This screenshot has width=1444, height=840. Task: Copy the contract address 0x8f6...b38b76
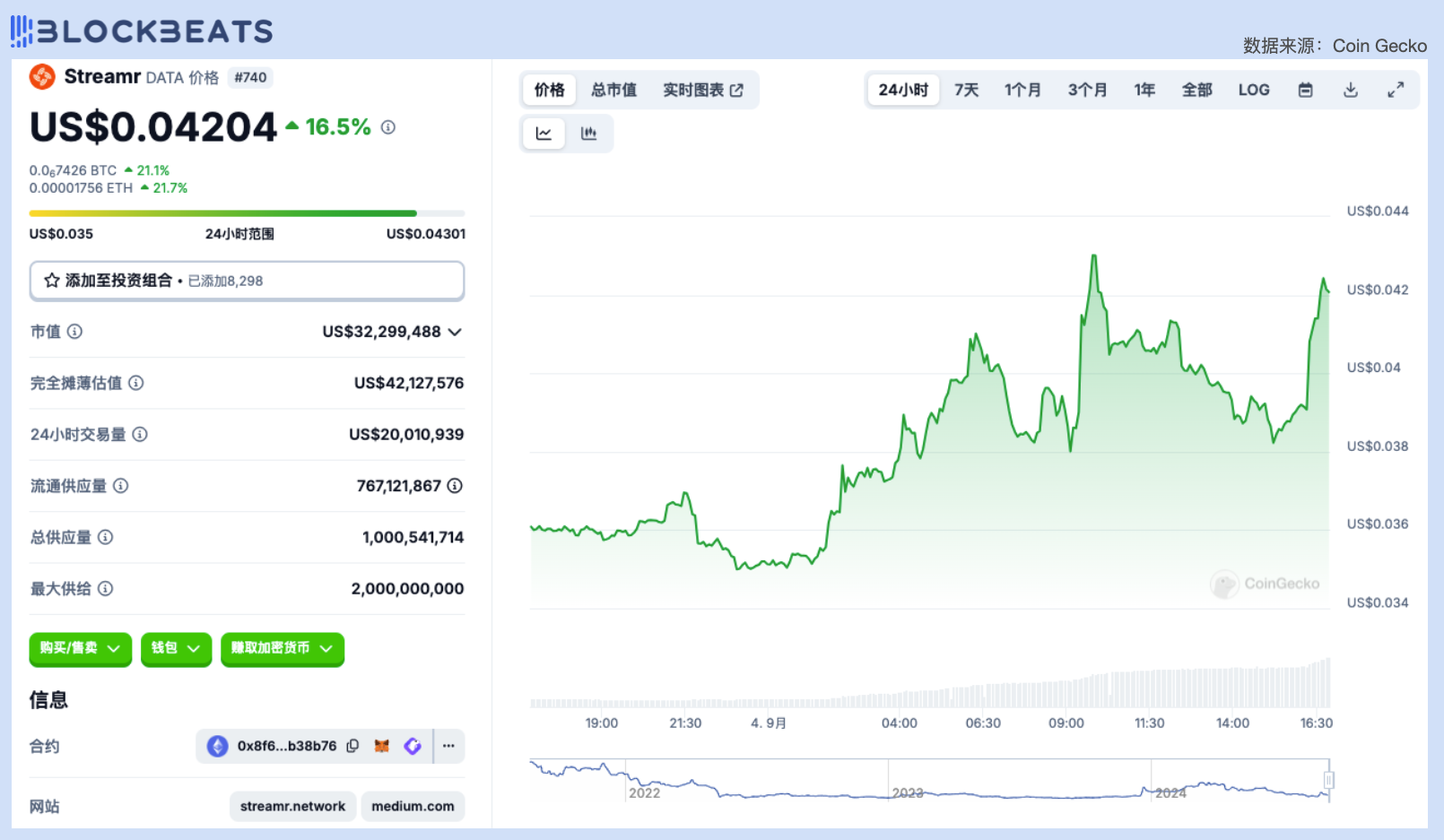click(353, 746)
